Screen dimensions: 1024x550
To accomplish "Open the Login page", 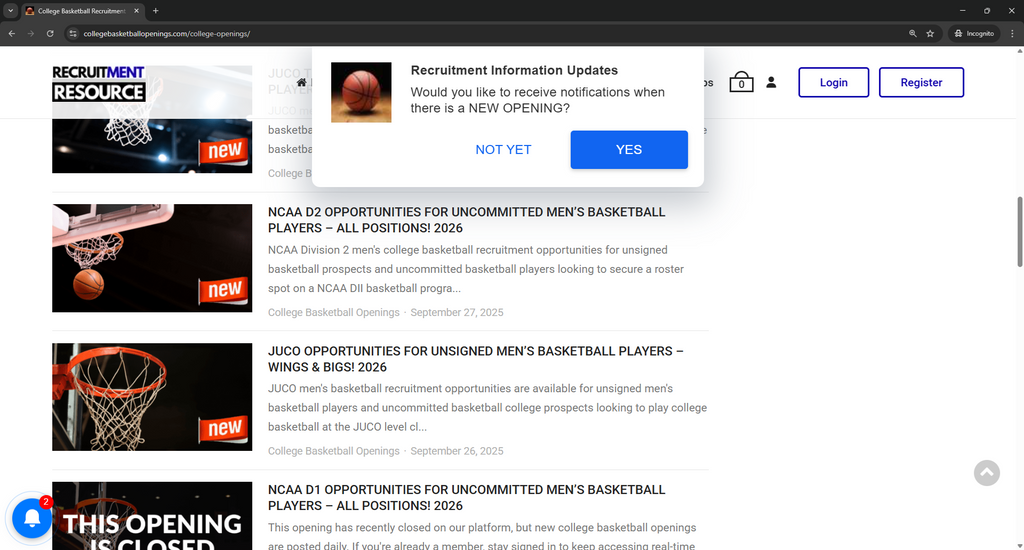I will point(833,82).
